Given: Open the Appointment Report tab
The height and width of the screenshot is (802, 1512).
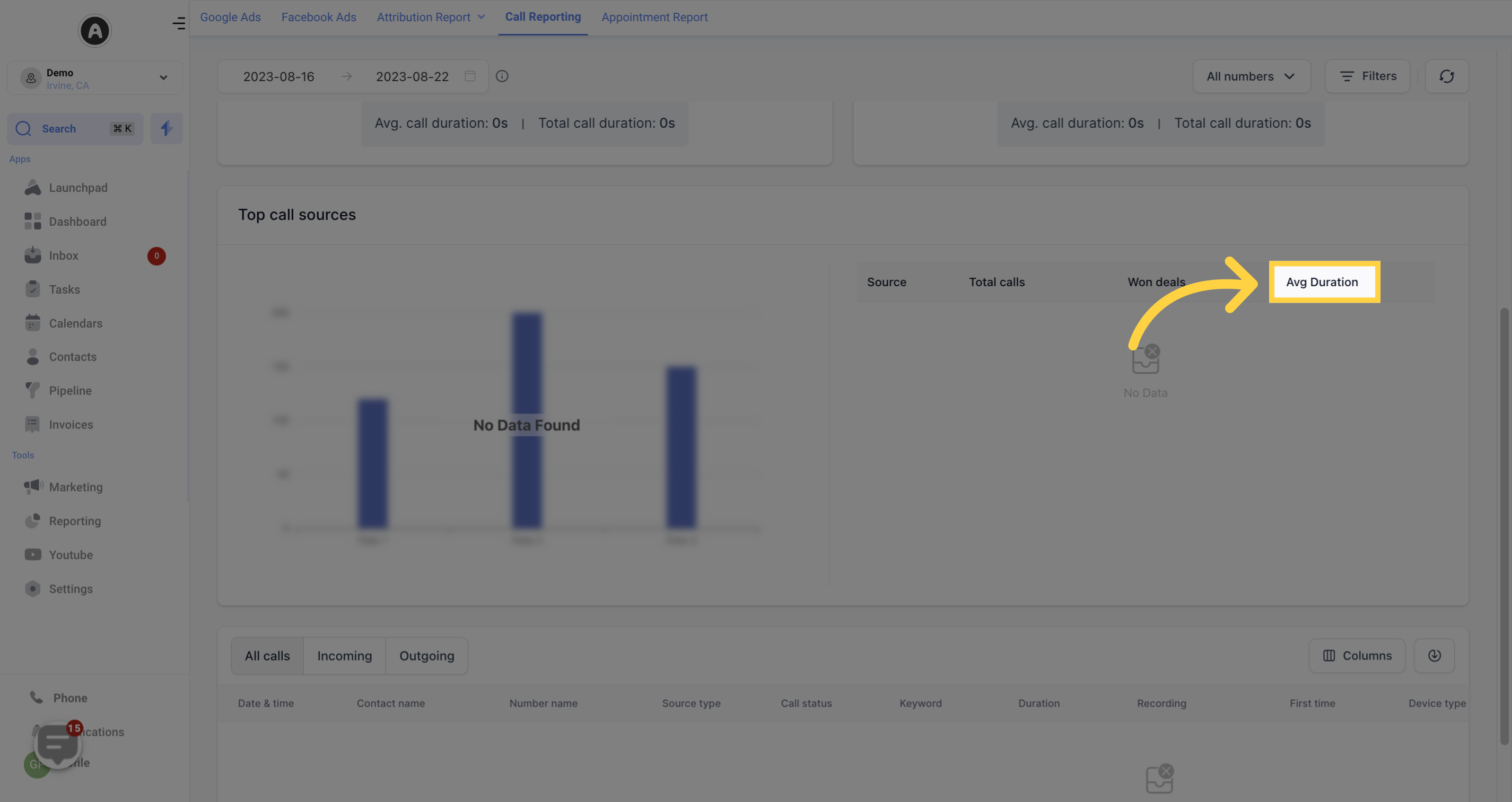Looking at the screenshot, I should click(x=655, y=17).
